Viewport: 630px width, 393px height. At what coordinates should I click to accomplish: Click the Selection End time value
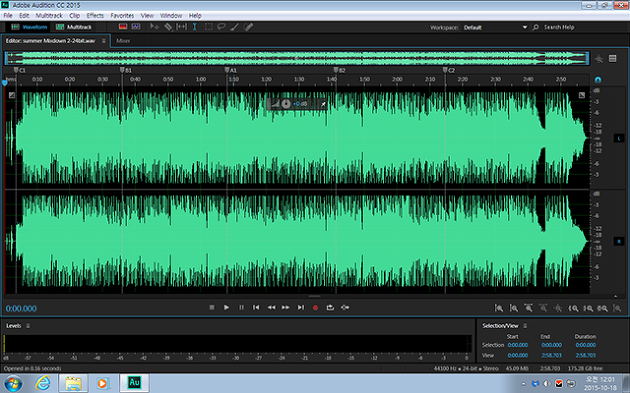pos(551,345)
